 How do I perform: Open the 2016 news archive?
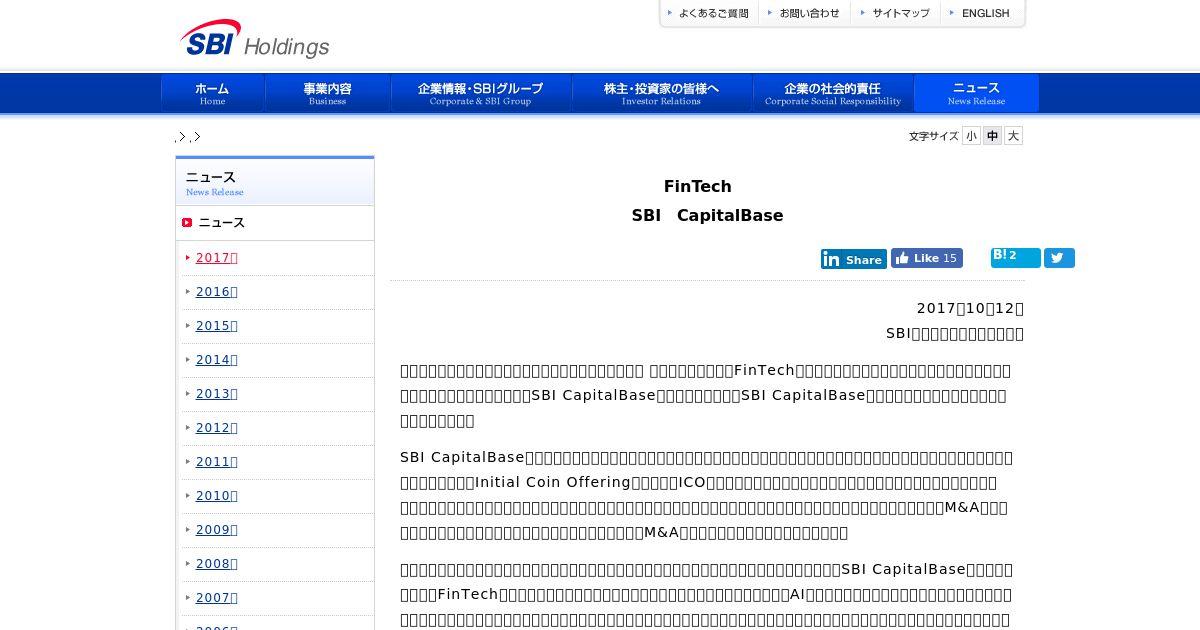(x=216, y=292)
